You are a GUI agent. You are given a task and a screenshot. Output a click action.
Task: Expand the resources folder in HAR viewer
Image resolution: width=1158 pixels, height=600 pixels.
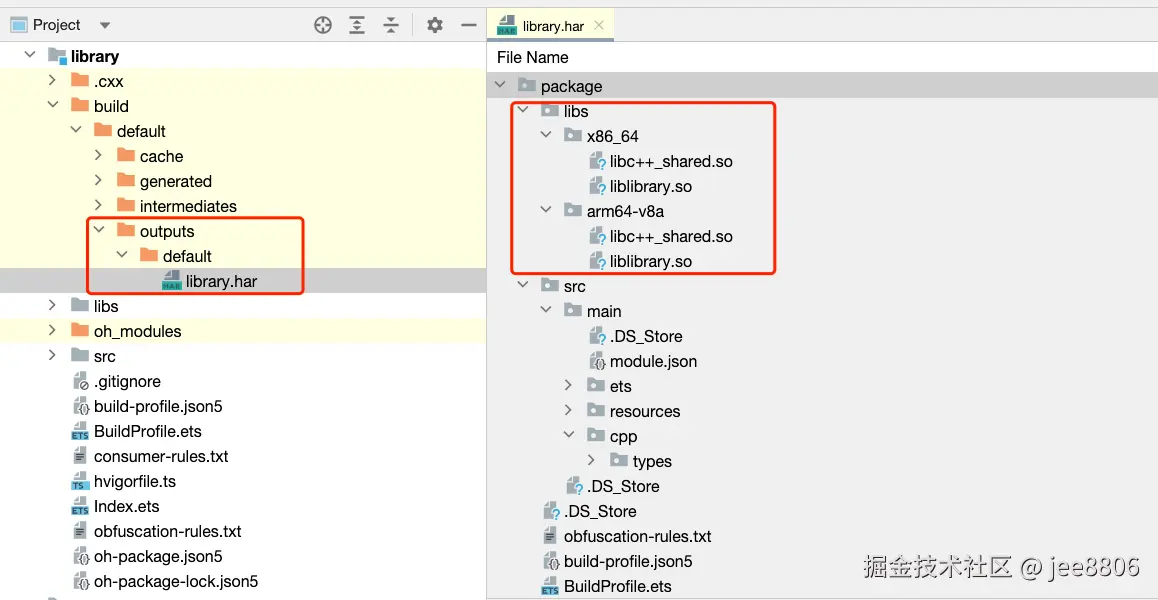(x=569, y=411)
